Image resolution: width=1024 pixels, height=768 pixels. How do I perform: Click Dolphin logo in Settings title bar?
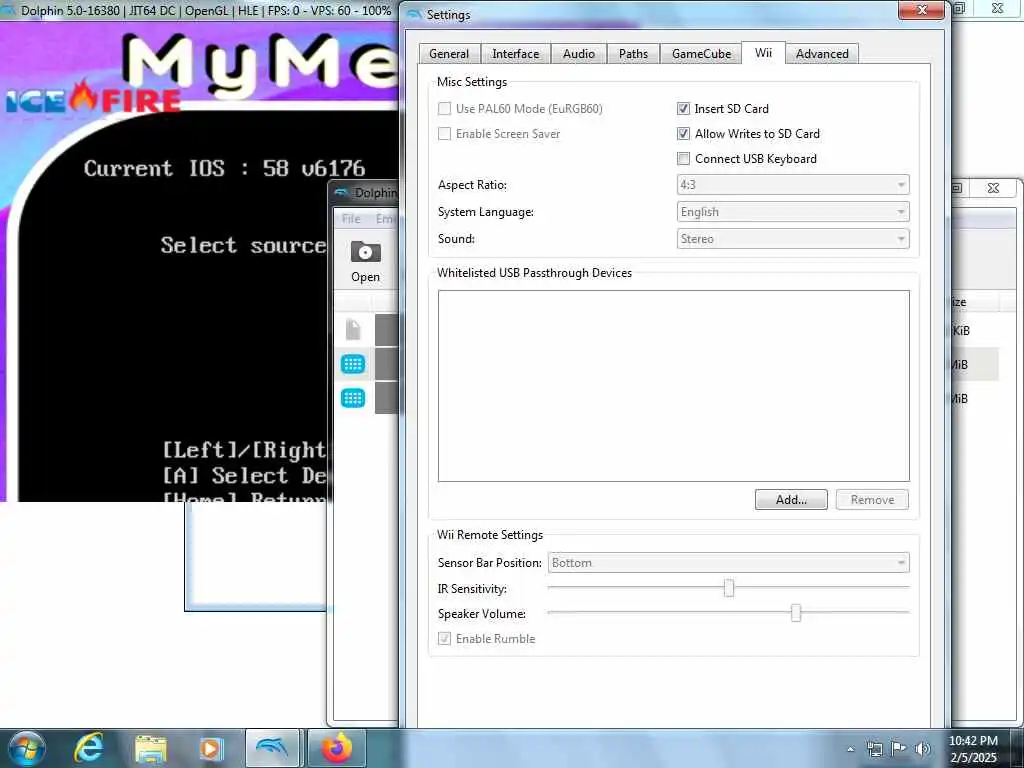tap(414, 14)
